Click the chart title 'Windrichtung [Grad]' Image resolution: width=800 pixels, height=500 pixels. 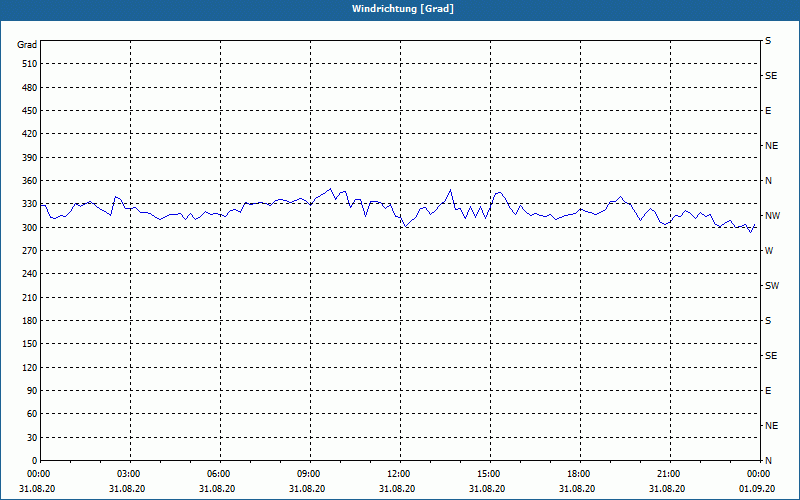[x=403, y=9]
